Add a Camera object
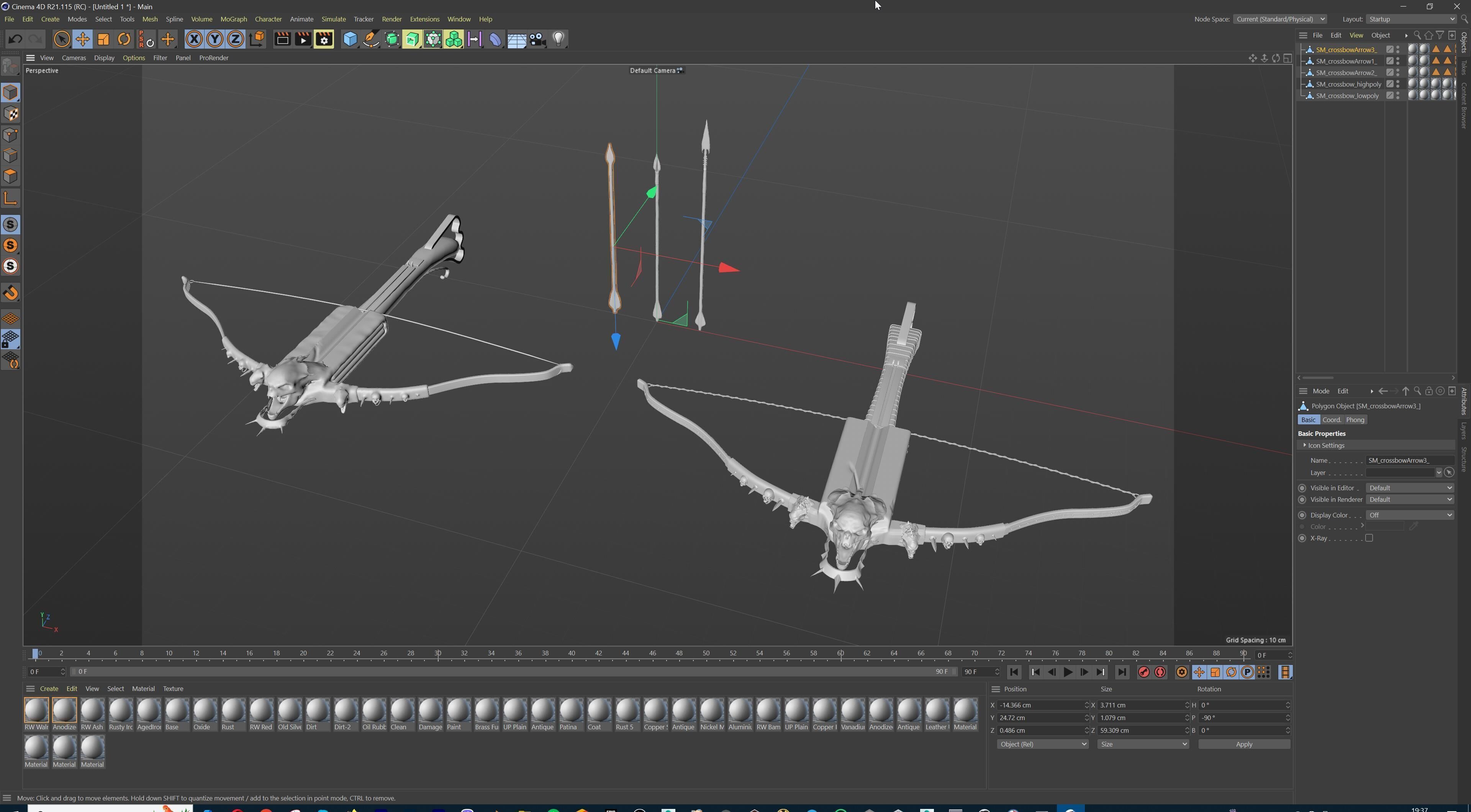Viewport: 1471px width, 812px height. 537,39
